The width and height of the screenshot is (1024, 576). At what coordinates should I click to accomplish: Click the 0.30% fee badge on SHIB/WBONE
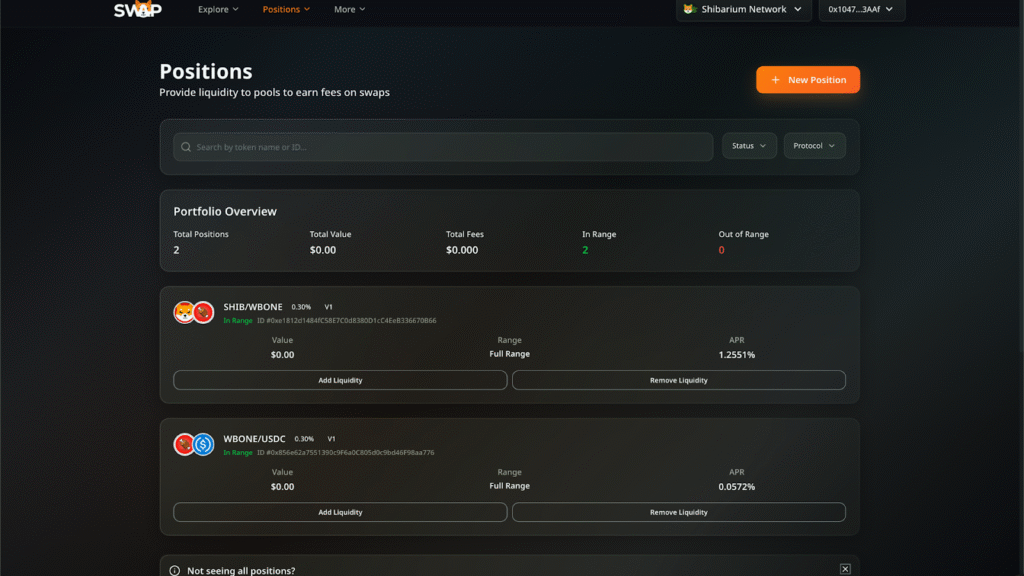301,307
